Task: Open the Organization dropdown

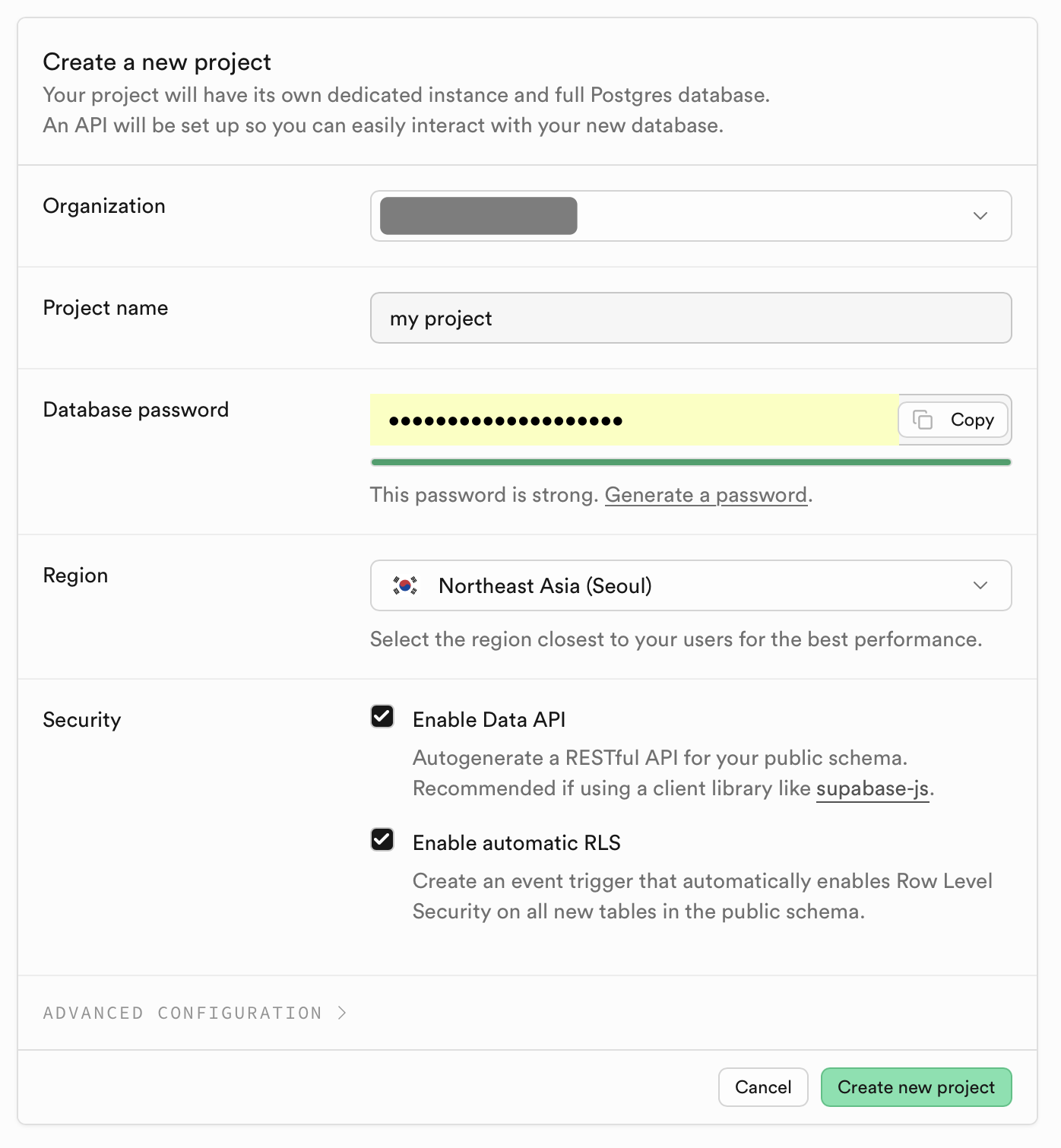Action: point(690,216)
